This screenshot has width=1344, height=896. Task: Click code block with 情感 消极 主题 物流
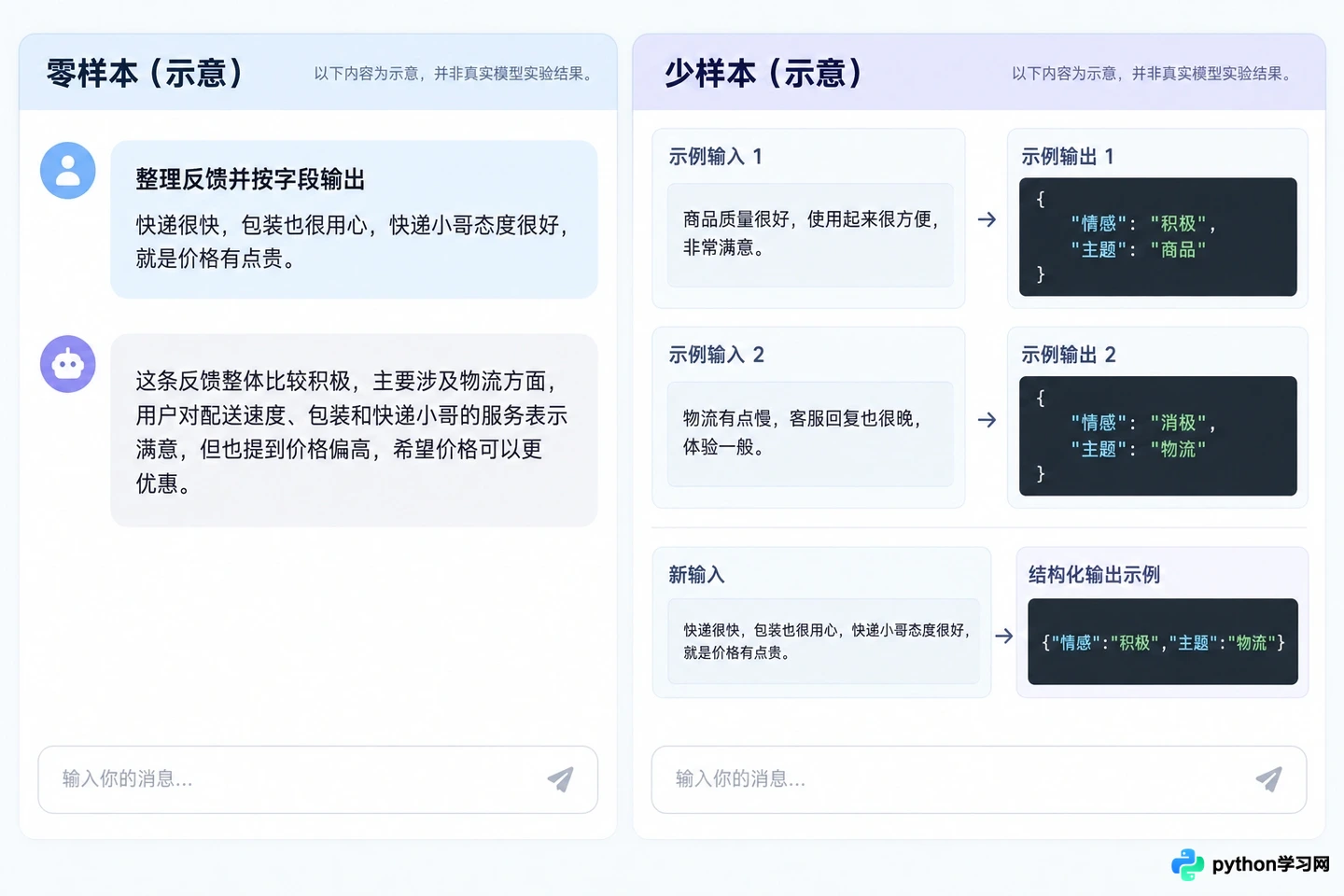click(x=1157, y=436)
